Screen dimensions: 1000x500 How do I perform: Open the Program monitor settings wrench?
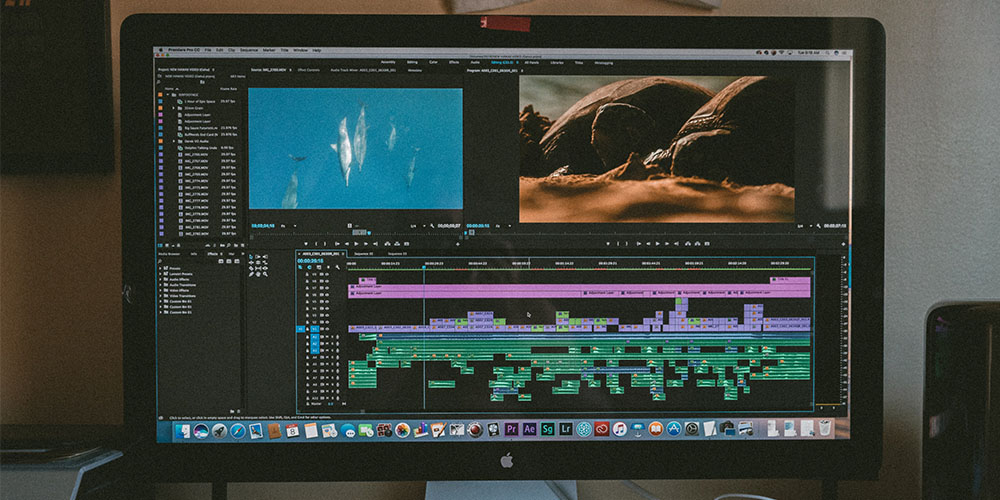[x=819, y=226]
